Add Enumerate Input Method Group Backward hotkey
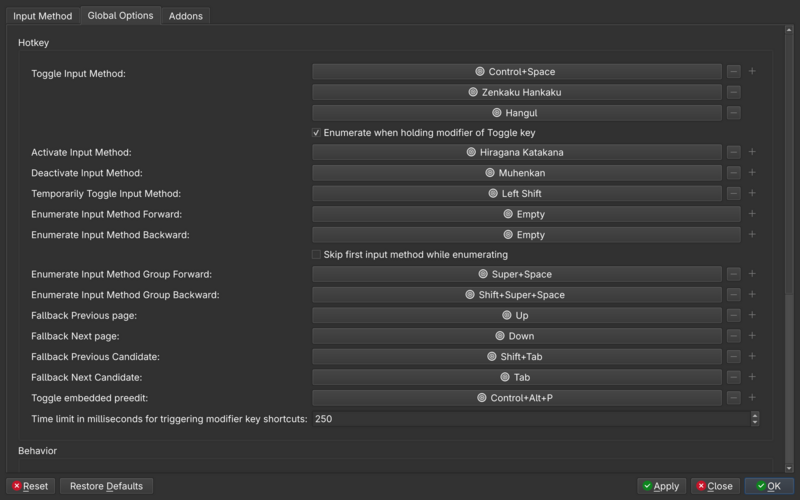 click(752, 295)
